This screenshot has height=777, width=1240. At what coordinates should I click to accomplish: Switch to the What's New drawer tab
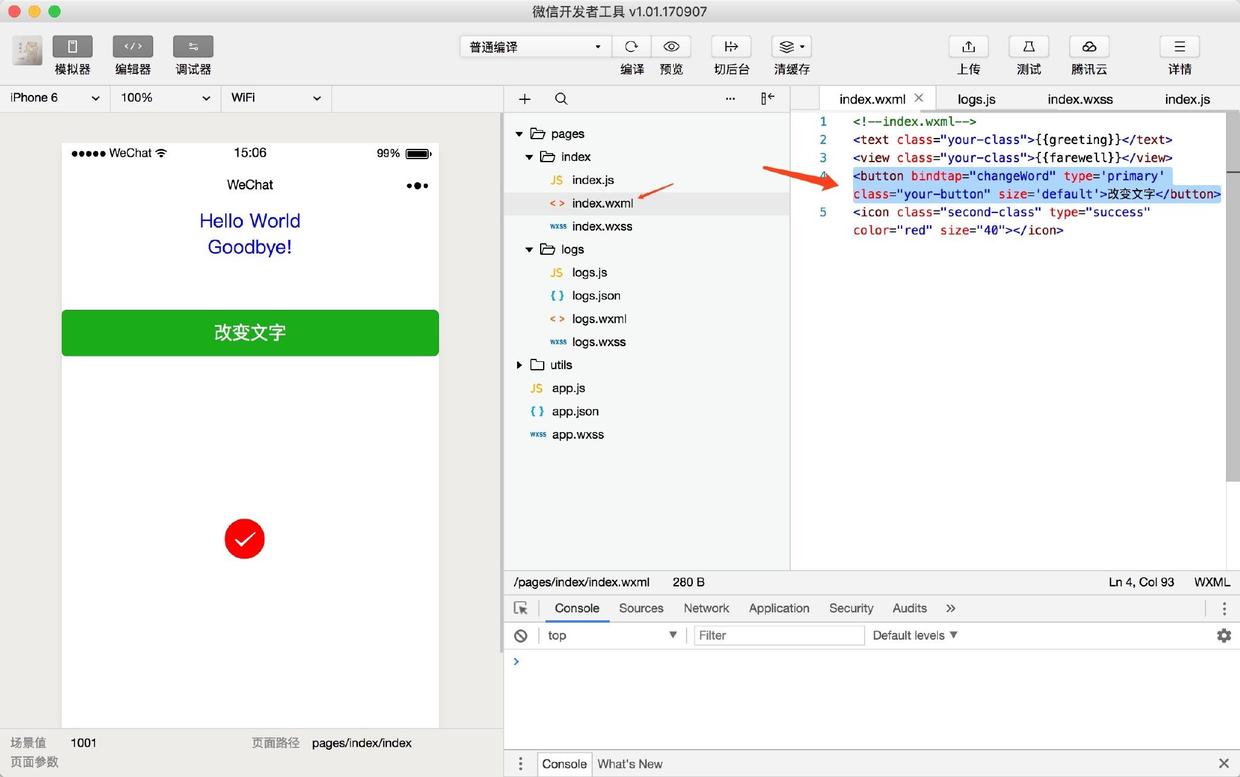click(630, 764)
